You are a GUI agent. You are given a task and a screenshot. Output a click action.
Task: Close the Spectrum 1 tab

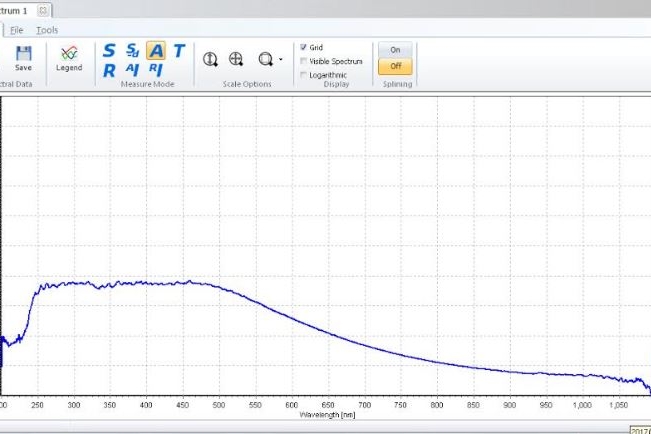(41, 10)
